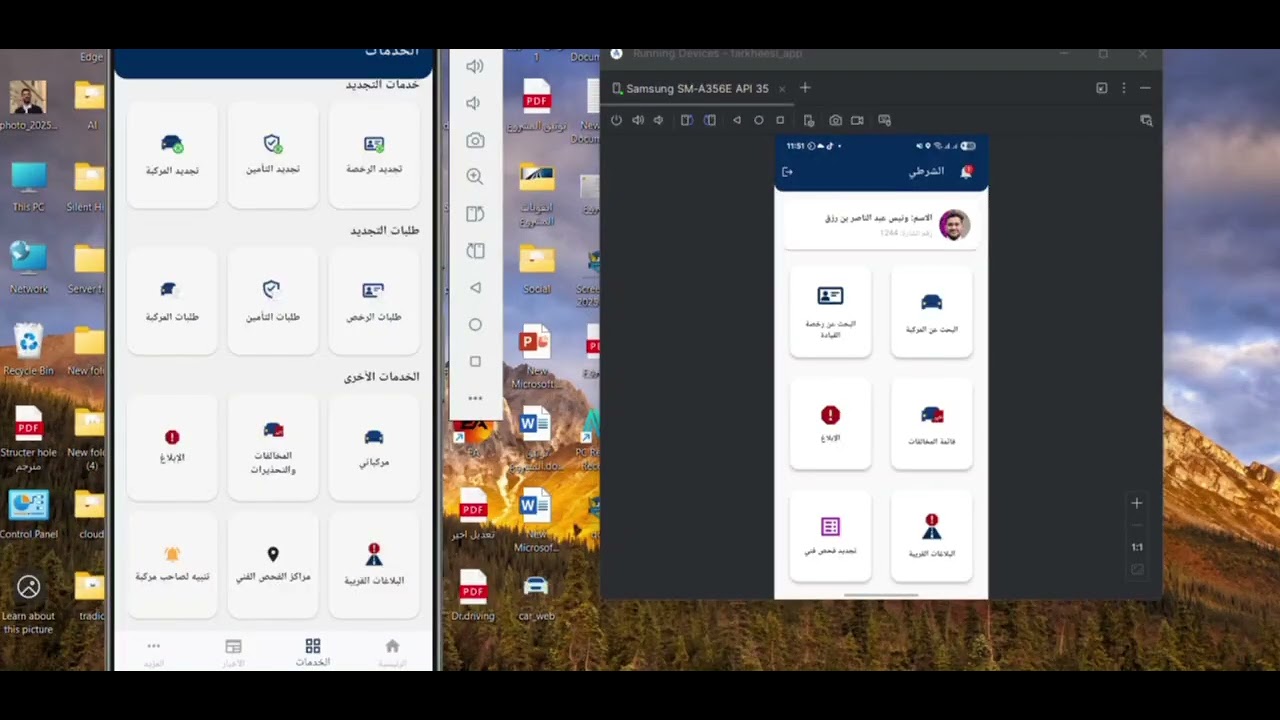The image size is (1280, 720).
Task: Open the report card (الإبلاغ) in citizen app
Action: [173, 447]
